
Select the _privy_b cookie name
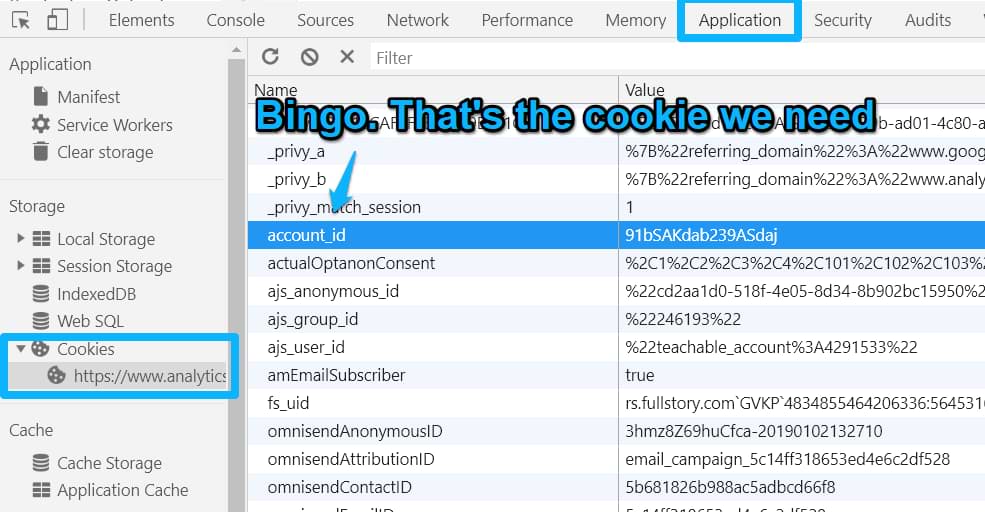tap(297, 179)
